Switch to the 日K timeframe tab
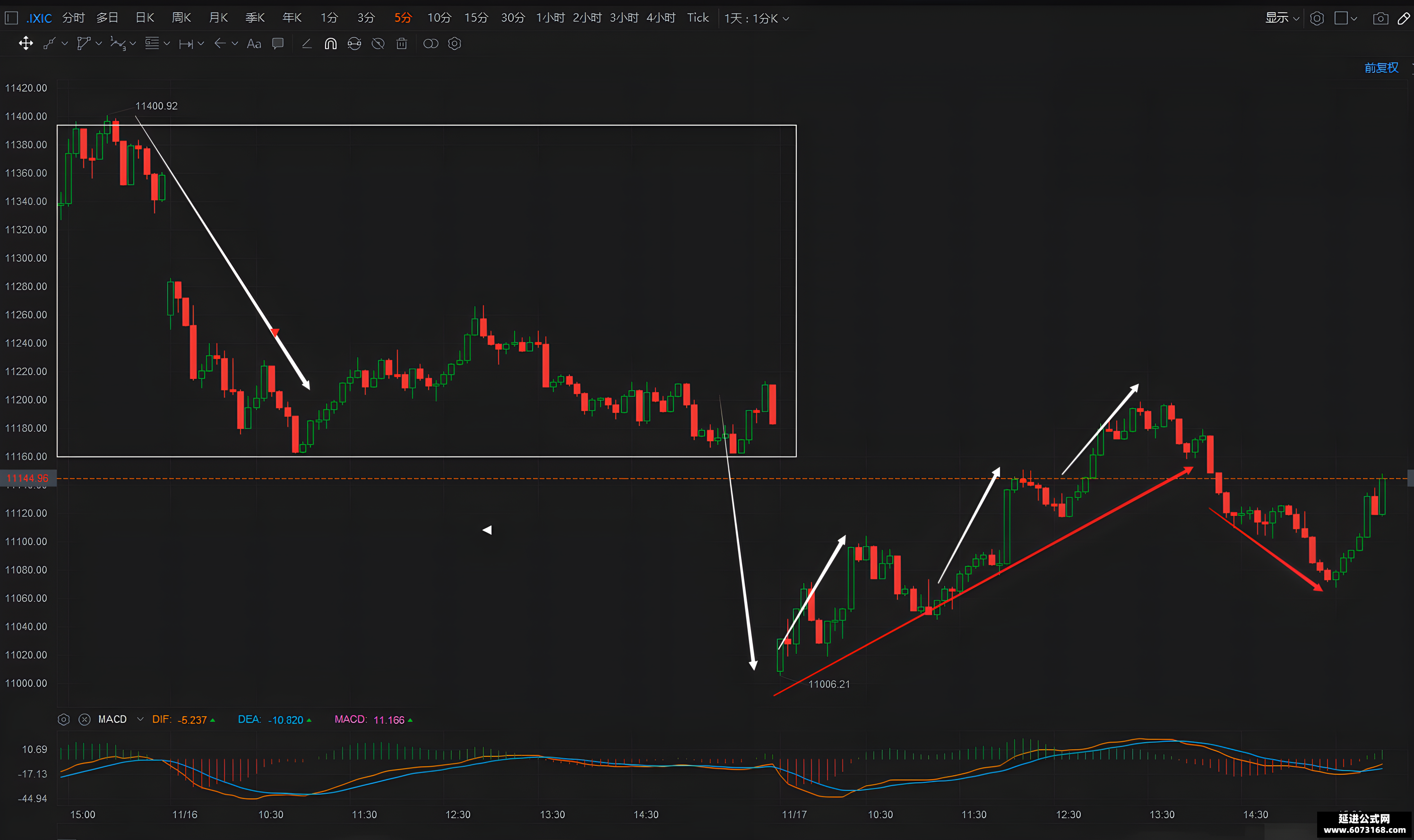This screenshot has height=840, width=1414. [145, 18]
